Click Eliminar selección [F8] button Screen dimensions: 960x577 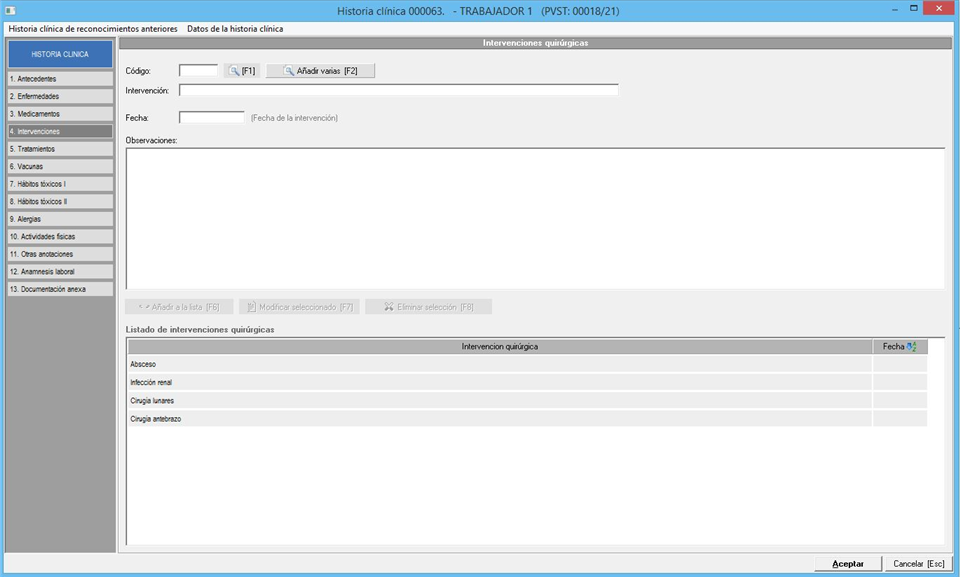429,307
